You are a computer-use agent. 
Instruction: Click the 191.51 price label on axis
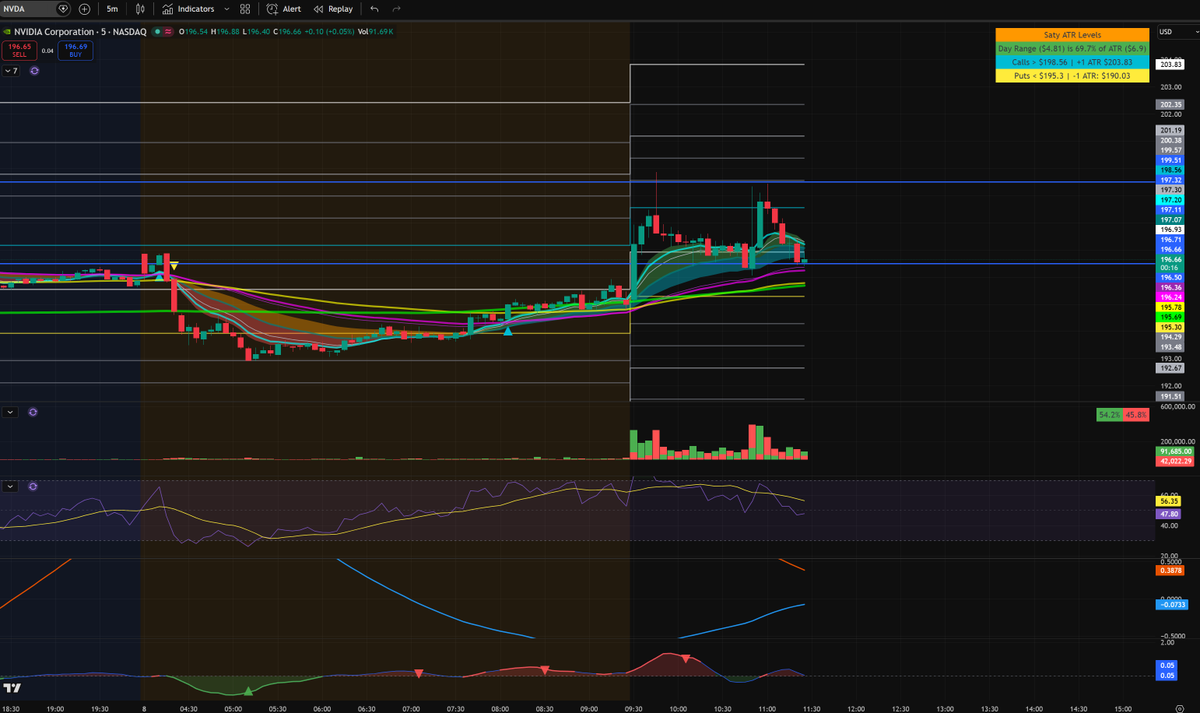(x=1171, y=395)
